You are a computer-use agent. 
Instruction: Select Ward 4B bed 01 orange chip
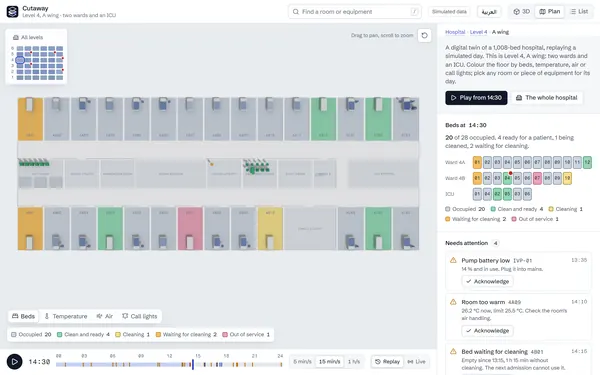tap(477, 178)
